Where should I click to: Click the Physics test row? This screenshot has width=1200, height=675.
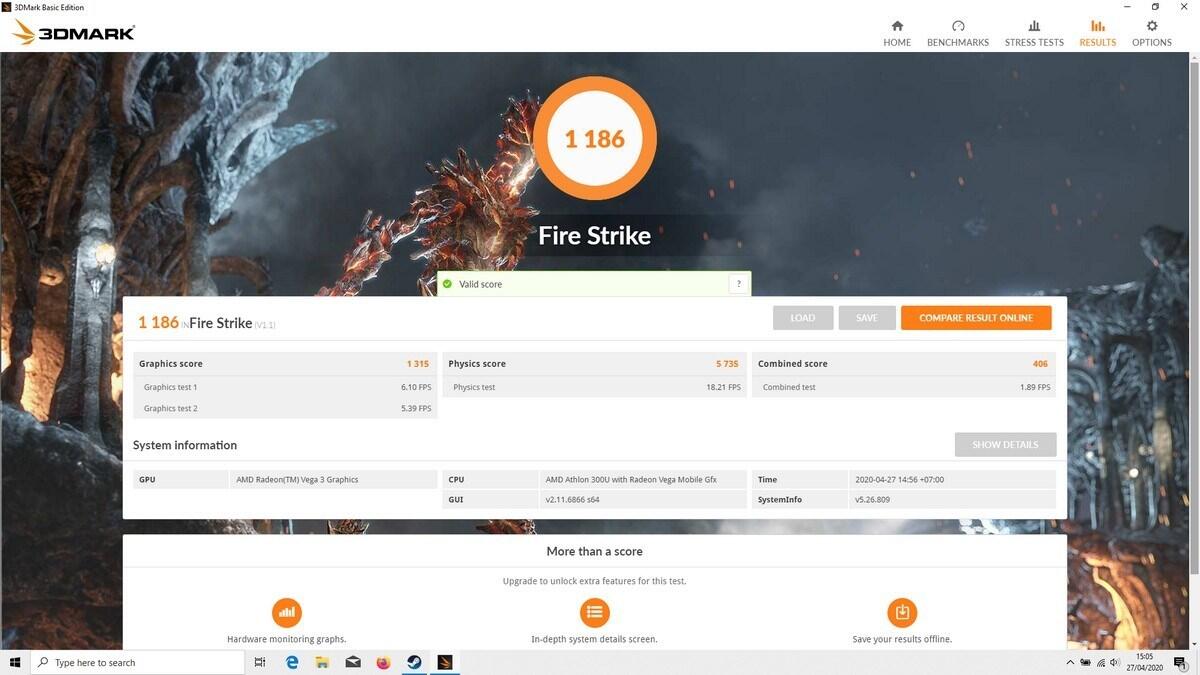tap(595, 387)
